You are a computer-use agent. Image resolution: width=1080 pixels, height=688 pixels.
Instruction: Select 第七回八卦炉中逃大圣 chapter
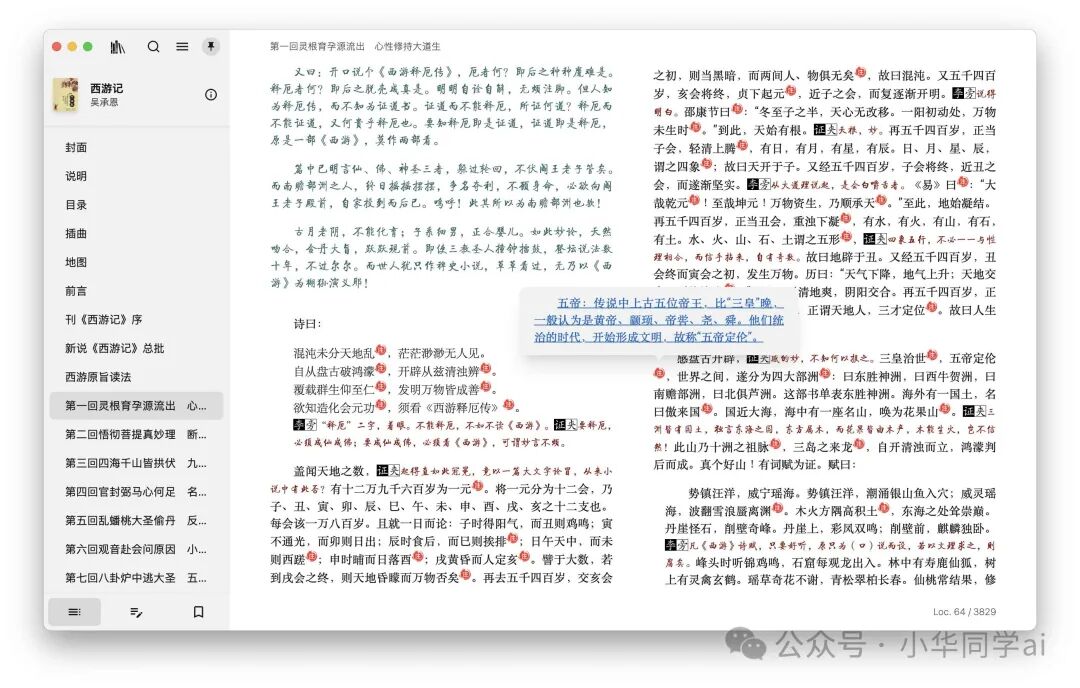pyautogui.click(x=136, y=578)
